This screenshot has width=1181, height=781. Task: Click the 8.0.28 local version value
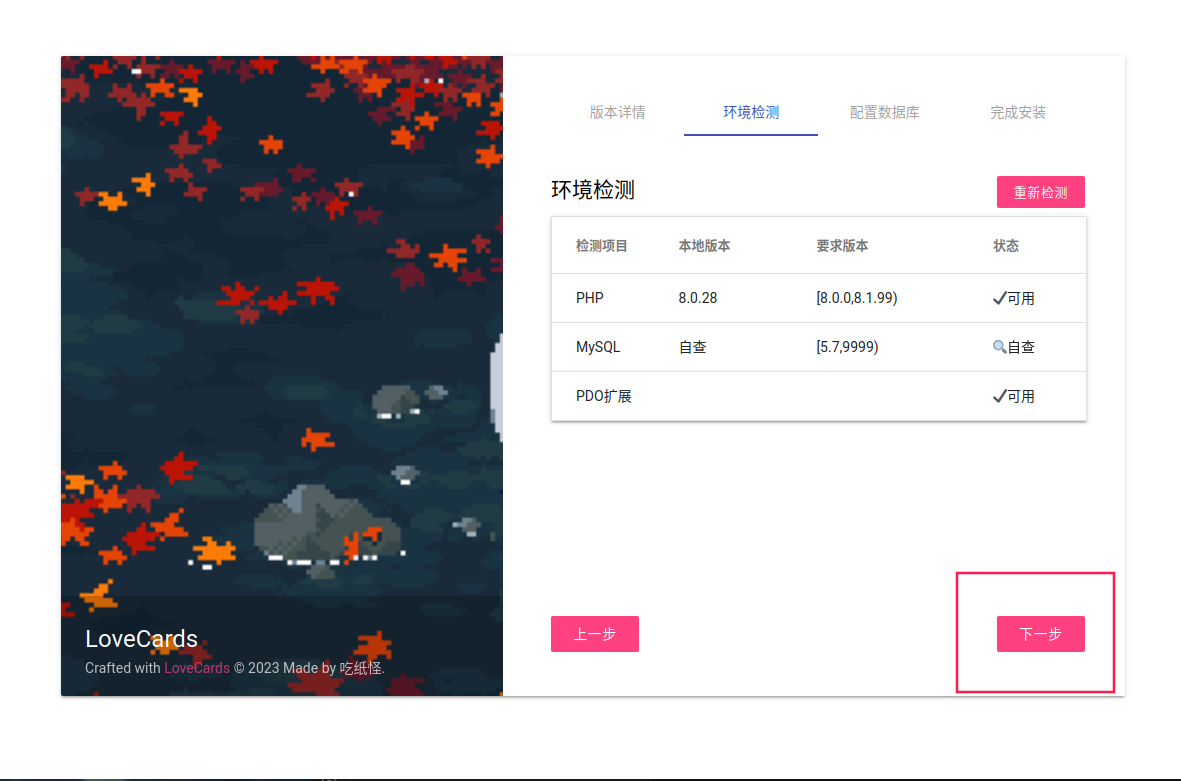tap(697, 298)
